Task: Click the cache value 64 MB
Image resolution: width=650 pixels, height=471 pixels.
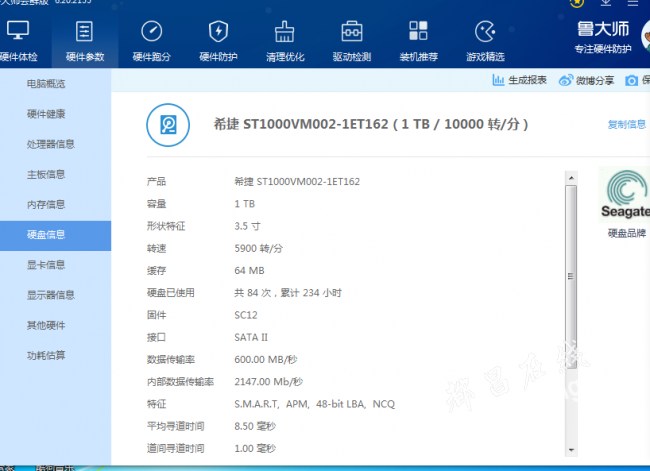Action: (249, 271)
